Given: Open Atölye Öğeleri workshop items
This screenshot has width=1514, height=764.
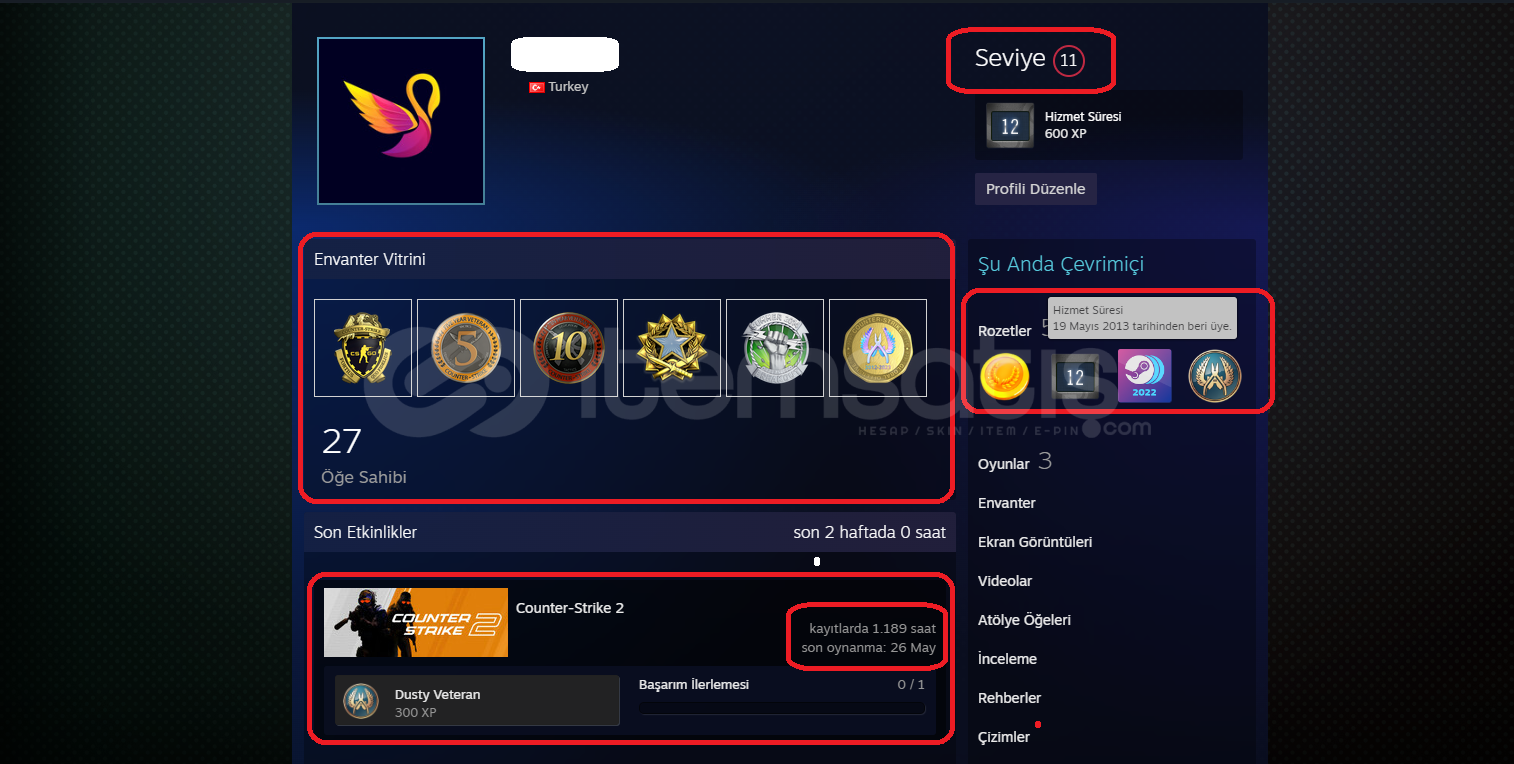Looking at the screenshot, I should pos(1024,620).
